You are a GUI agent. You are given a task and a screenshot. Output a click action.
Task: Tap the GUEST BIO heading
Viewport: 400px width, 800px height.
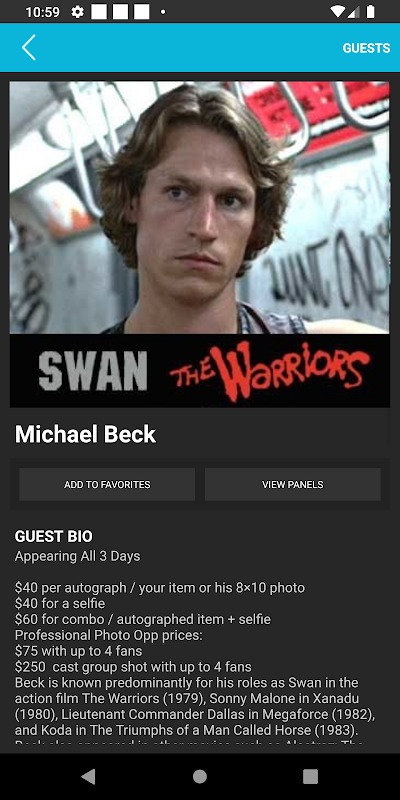54,536
